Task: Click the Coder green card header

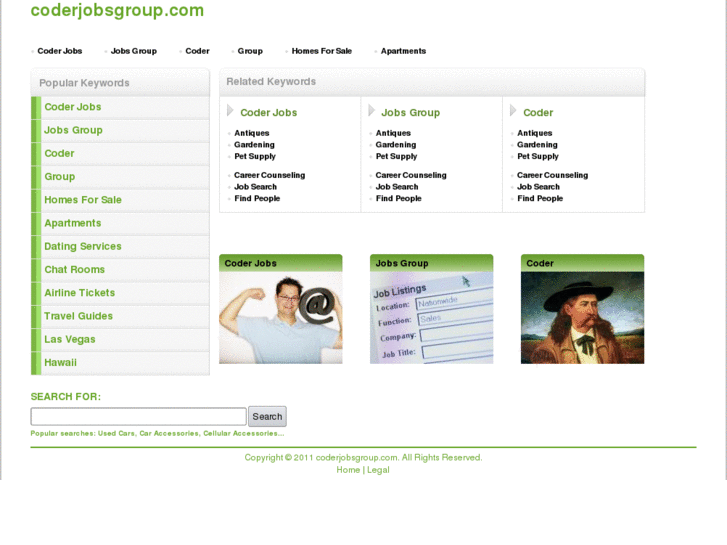Action: tap(582, 263)
